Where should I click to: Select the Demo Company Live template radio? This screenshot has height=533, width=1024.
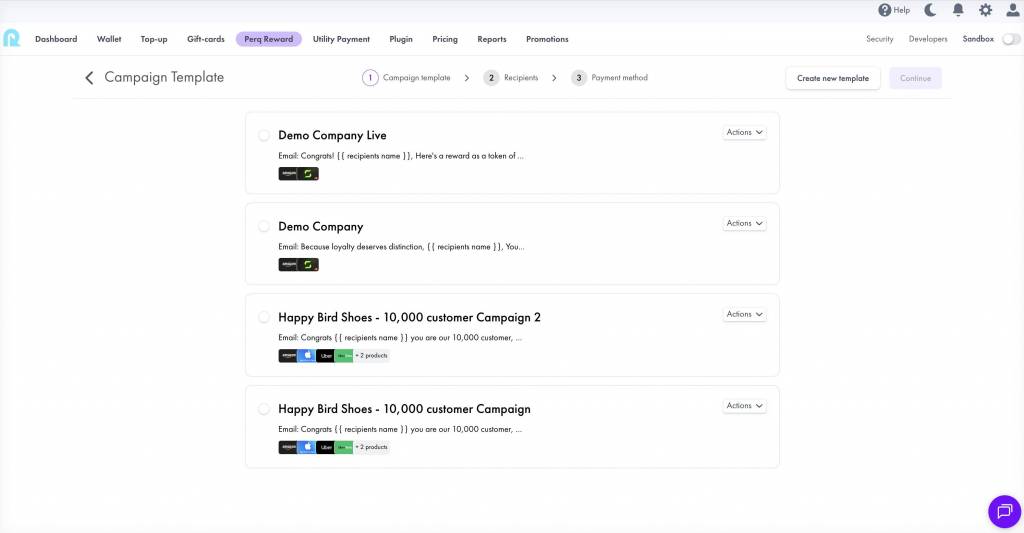point(264,135)
